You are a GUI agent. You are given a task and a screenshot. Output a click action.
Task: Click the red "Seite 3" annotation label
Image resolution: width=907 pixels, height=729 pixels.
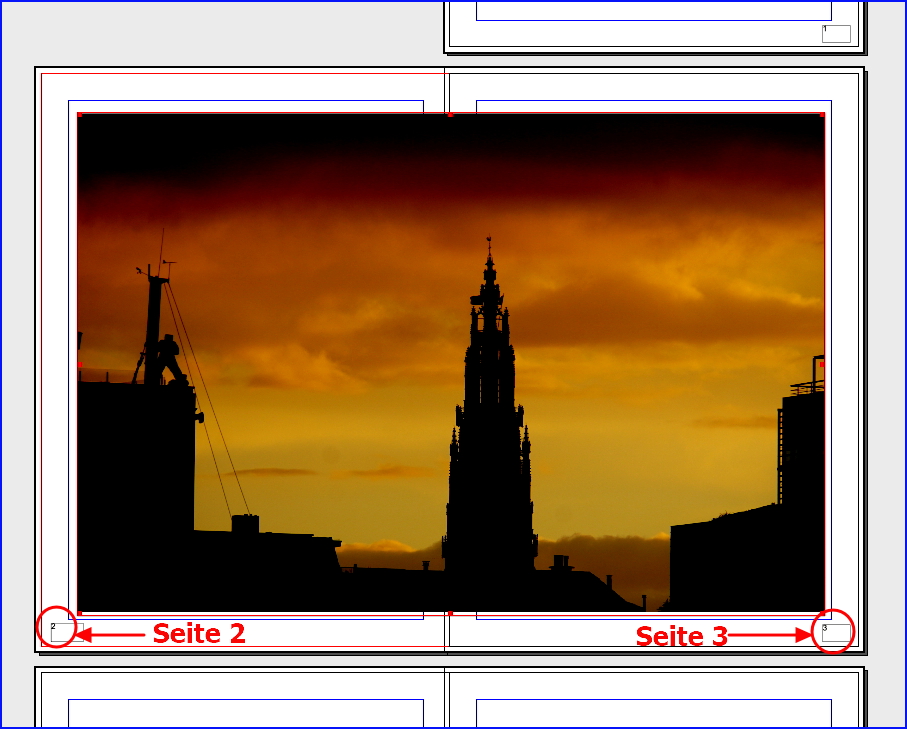coord(681,636)
